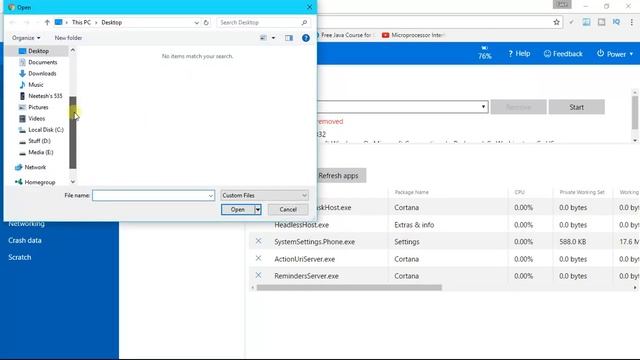Sort the table by Package Name column
Image resolution: width=640 pixels, height=360 pixels.
tap(411, 192)
